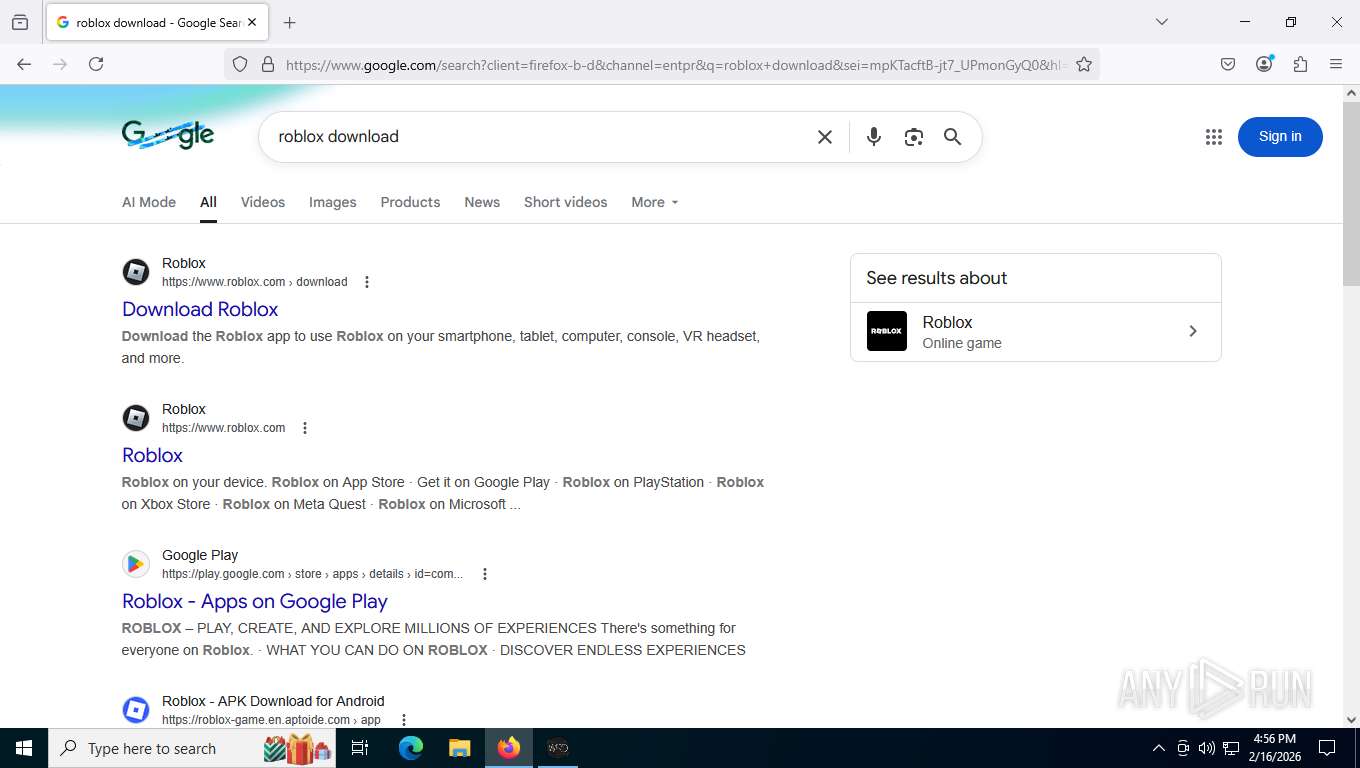The width and height of the screenshot is (1360, 768).
Task: Click Roblox - APK Download for Android text
Action: coord(273,701)
